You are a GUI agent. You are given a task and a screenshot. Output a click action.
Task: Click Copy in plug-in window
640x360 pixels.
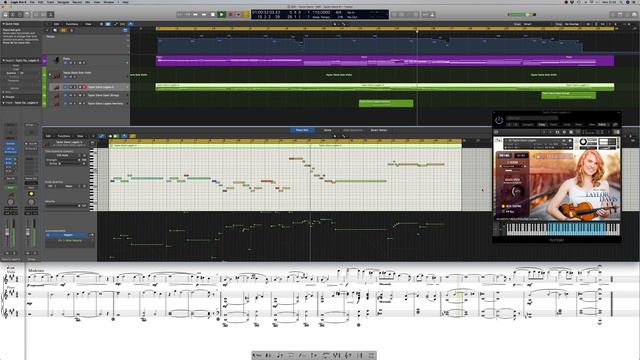(x=542, y=124)
